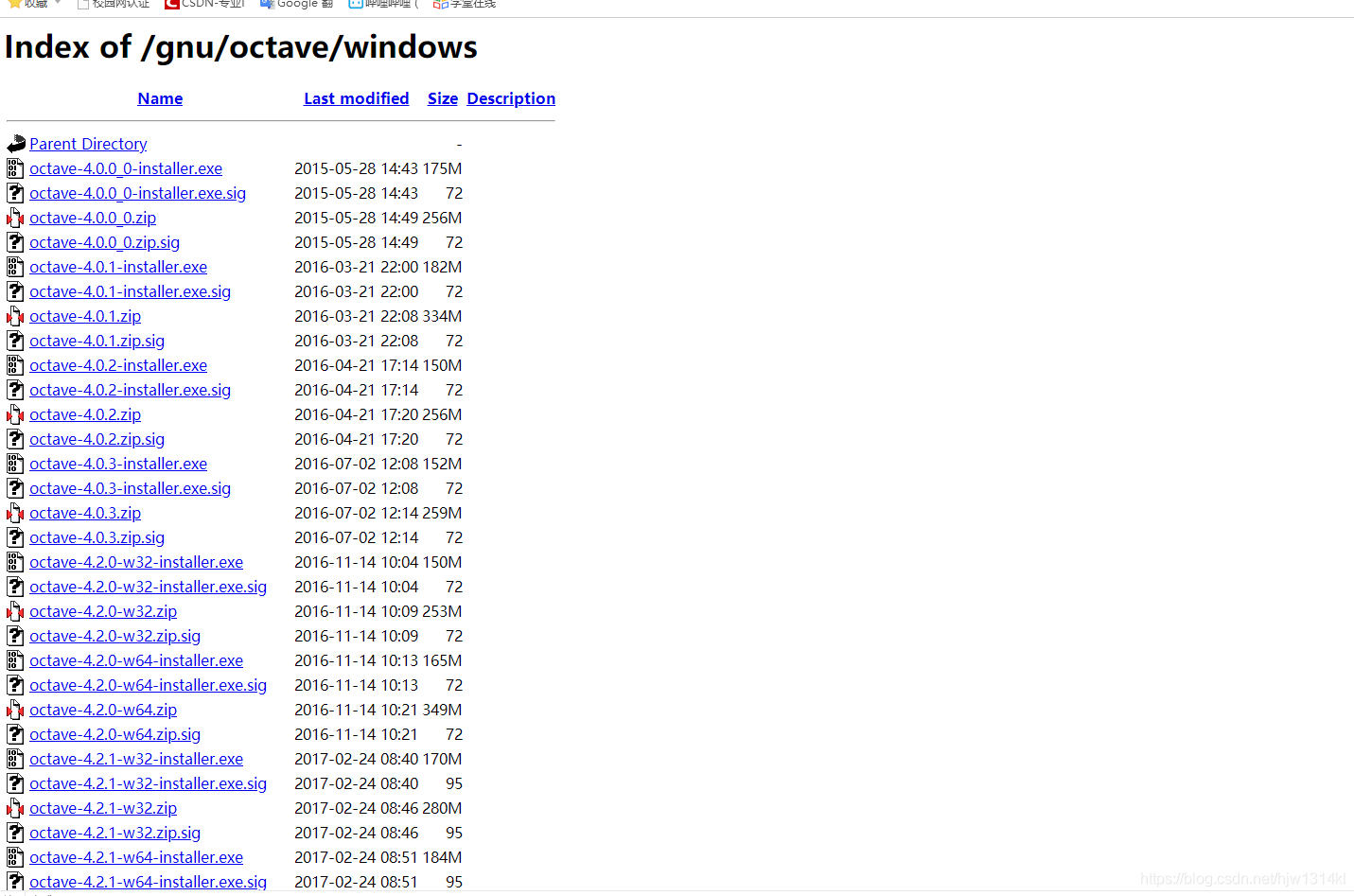Click the unknown-file icon beside octave-4.2.0-w64.zip.sig
The image size is (1354, 896).
(15, 734)
